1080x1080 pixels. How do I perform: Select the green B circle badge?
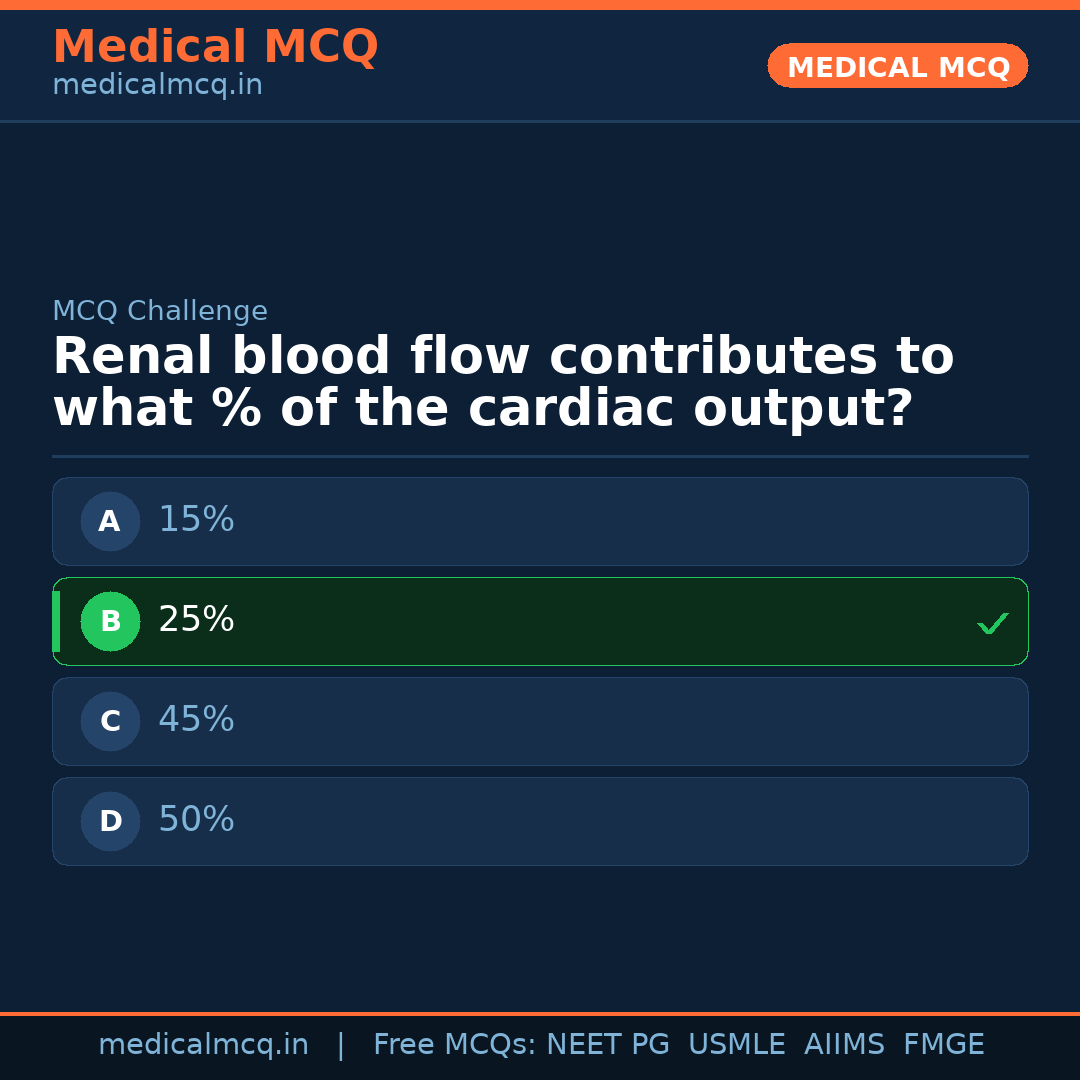110,621
